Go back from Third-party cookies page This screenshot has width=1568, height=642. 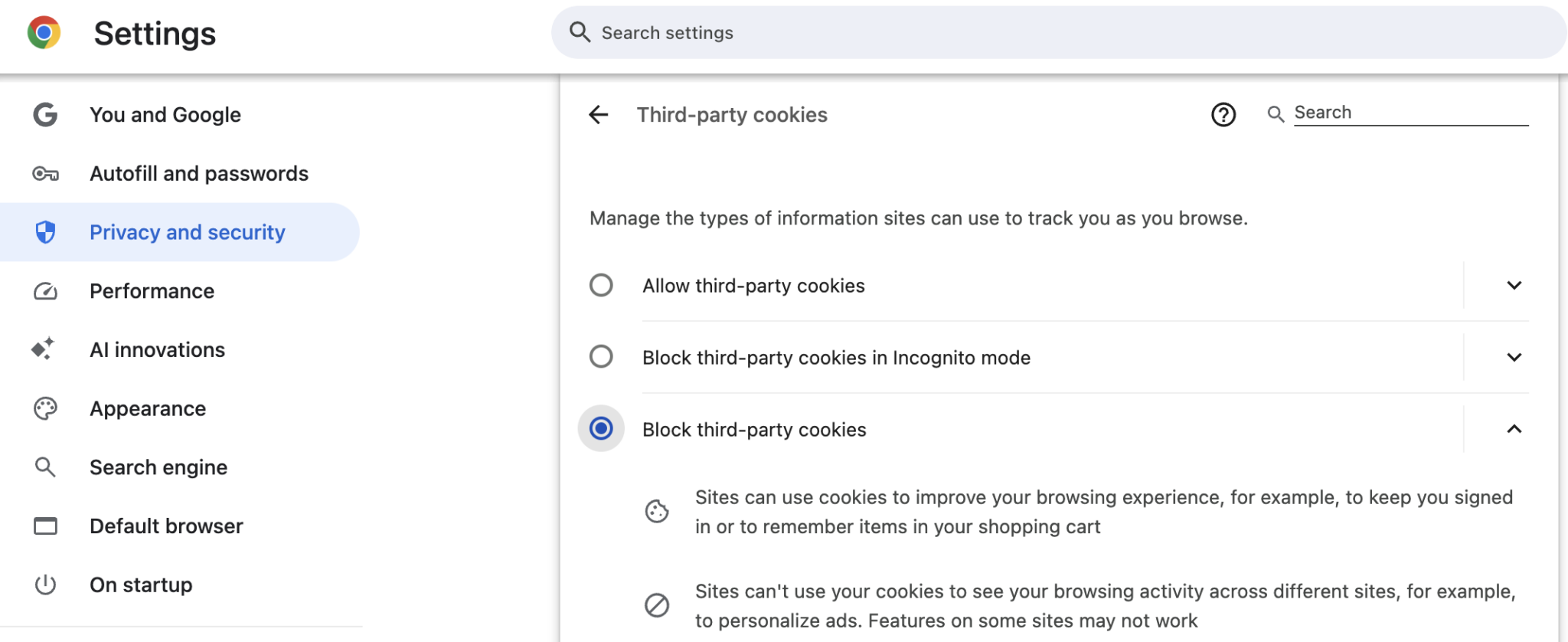point(599,115)
